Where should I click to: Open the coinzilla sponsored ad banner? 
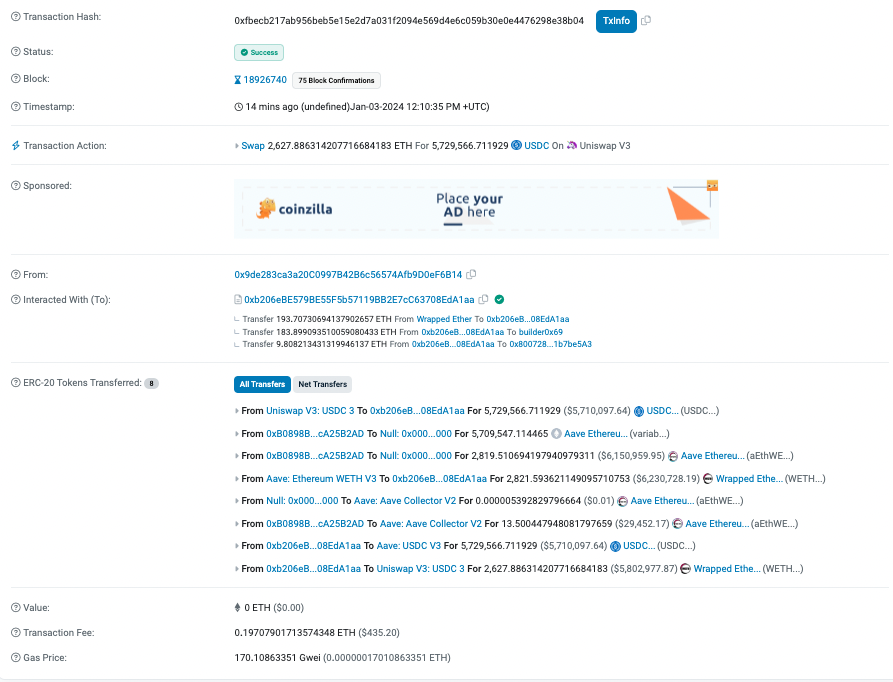click(x=476, y=209)
